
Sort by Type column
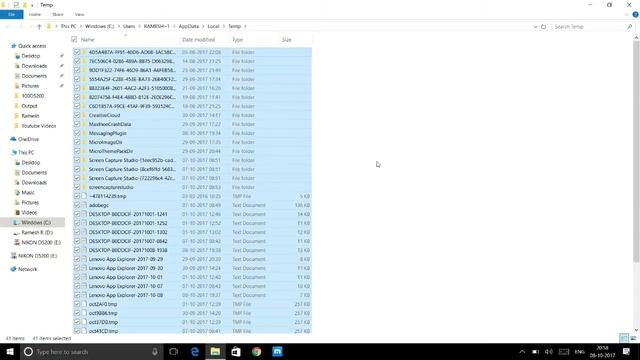[238, 40]
